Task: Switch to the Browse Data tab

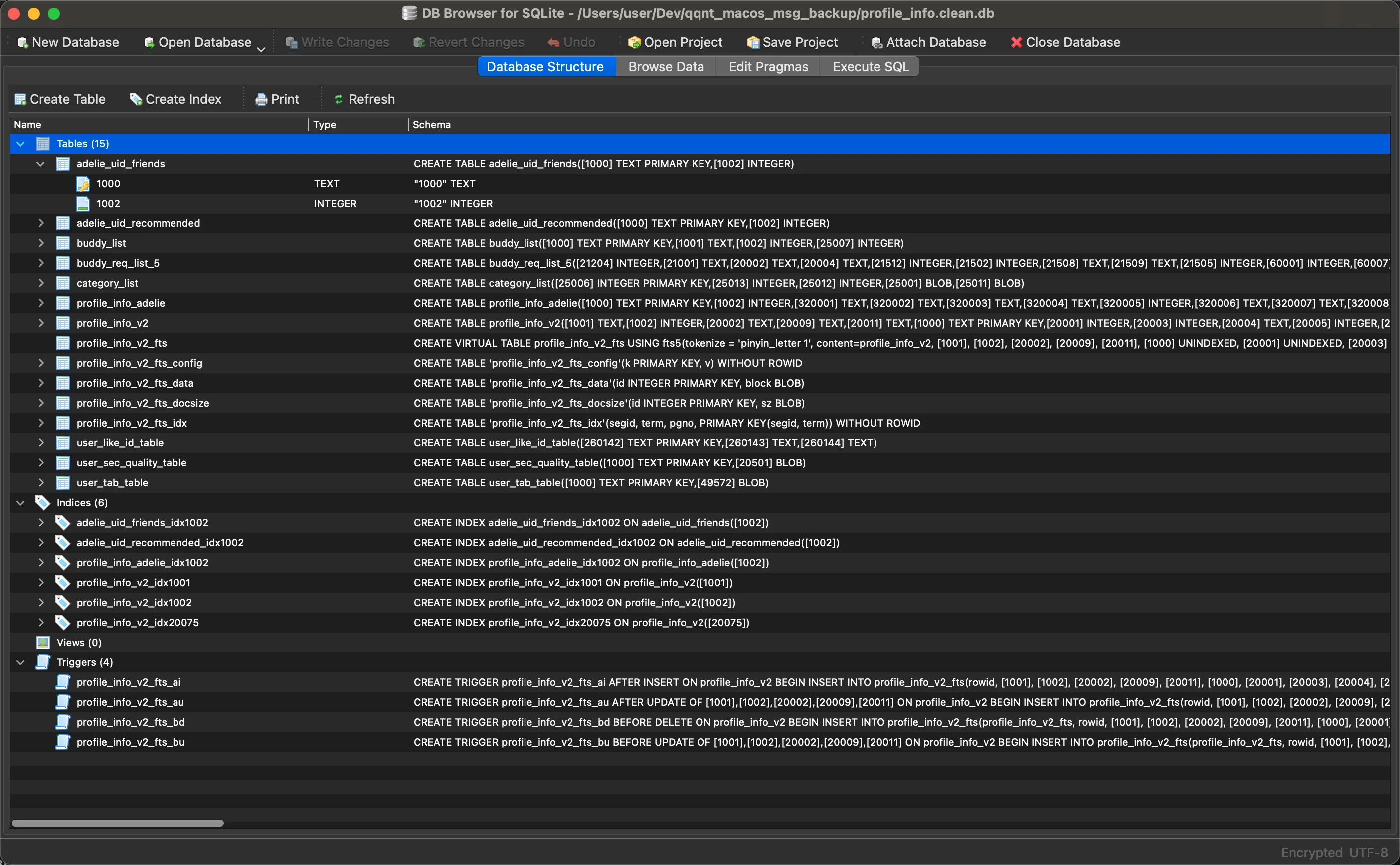Action: (x=666, y=67)
